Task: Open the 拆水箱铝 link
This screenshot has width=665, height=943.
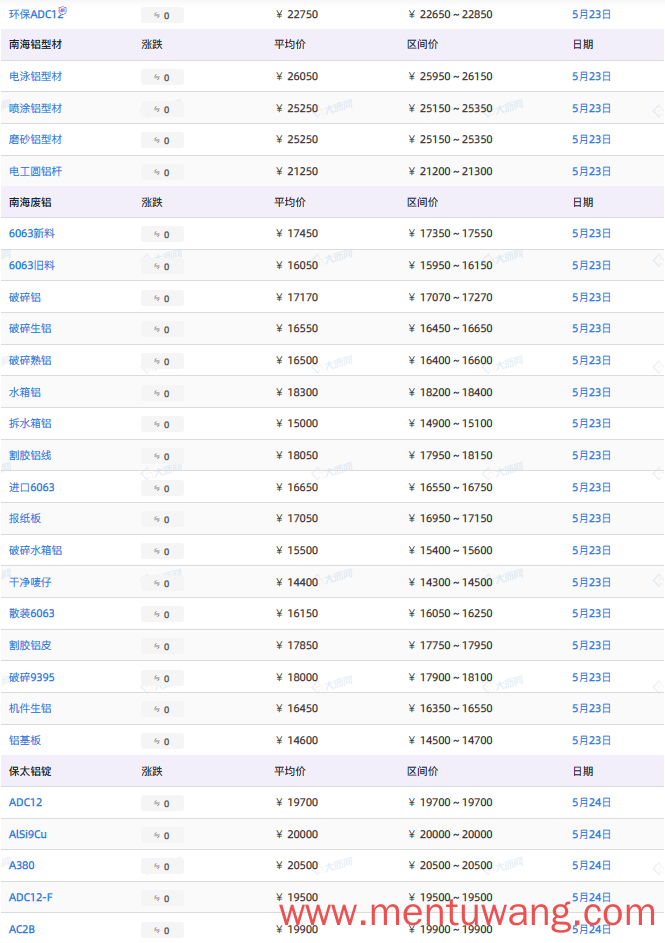Action: click(30, 423)
